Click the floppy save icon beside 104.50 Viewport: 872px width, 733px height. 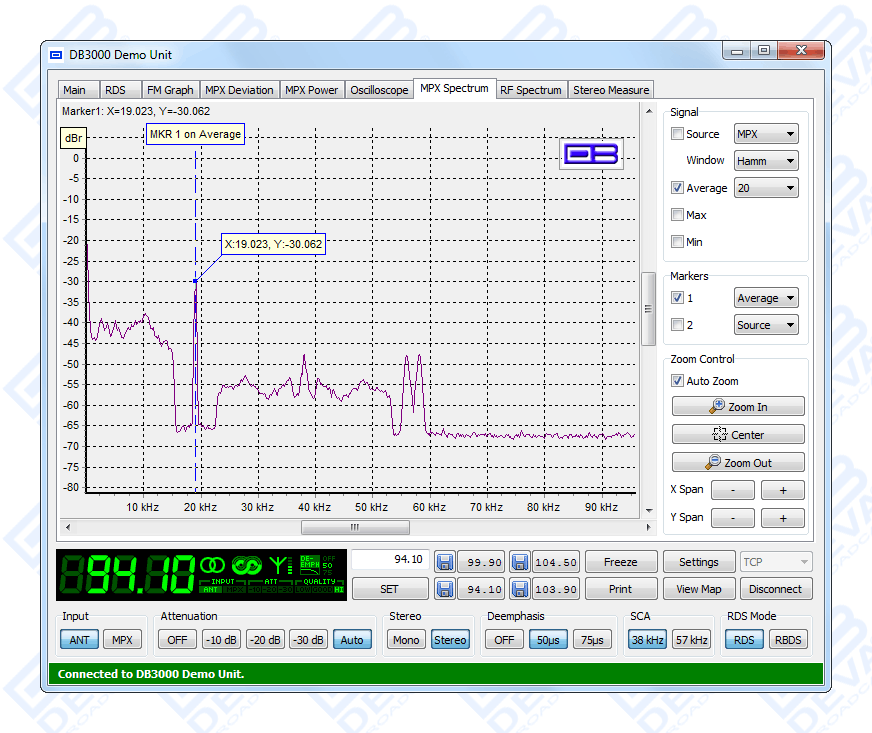click(x=520, y=562)
